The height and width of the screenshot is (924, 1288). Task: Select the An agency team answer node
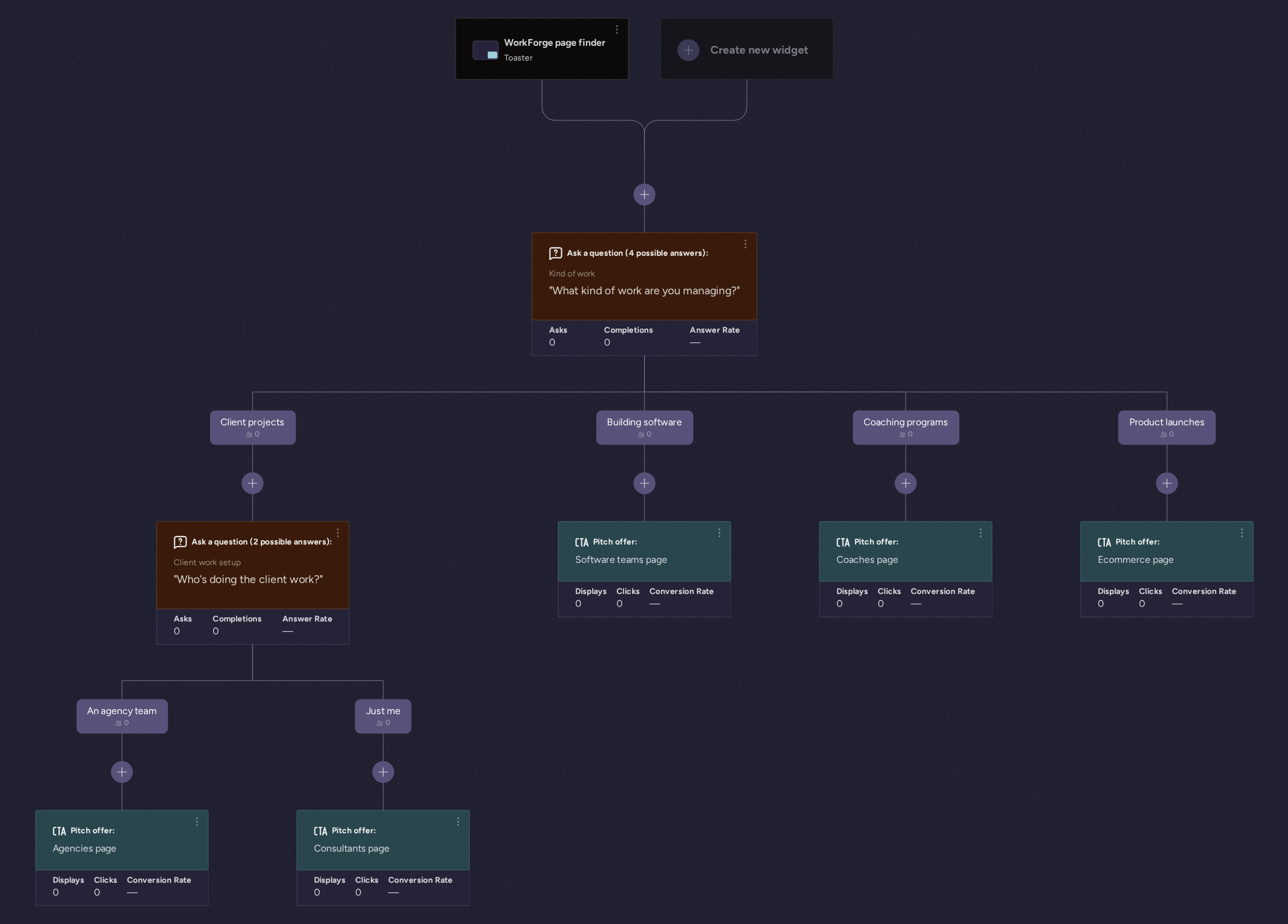[122, 716]
